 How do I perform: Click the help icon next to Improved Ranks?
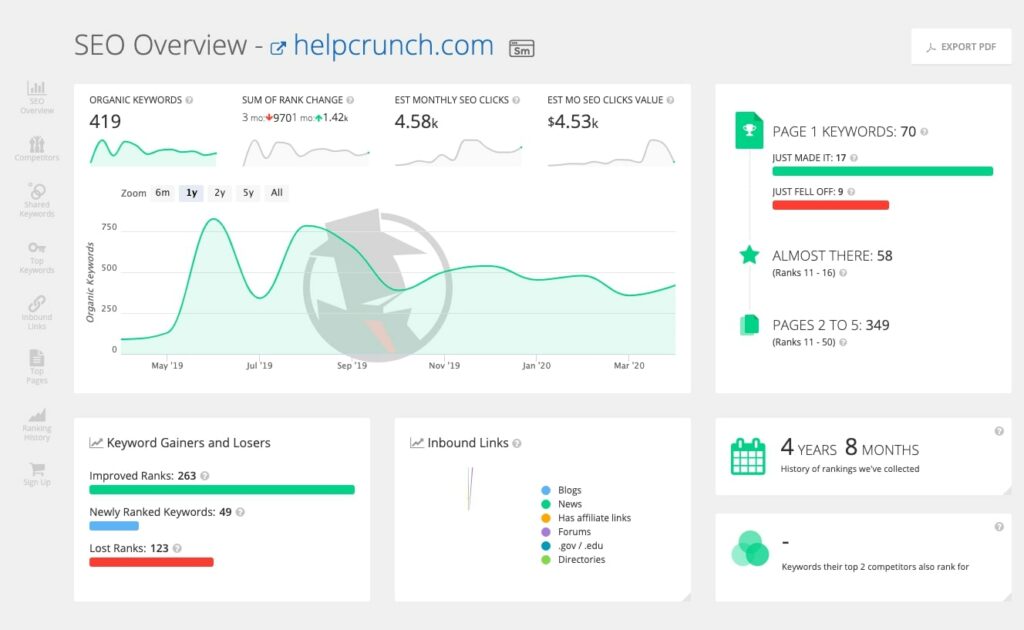(x=205, y=476)
